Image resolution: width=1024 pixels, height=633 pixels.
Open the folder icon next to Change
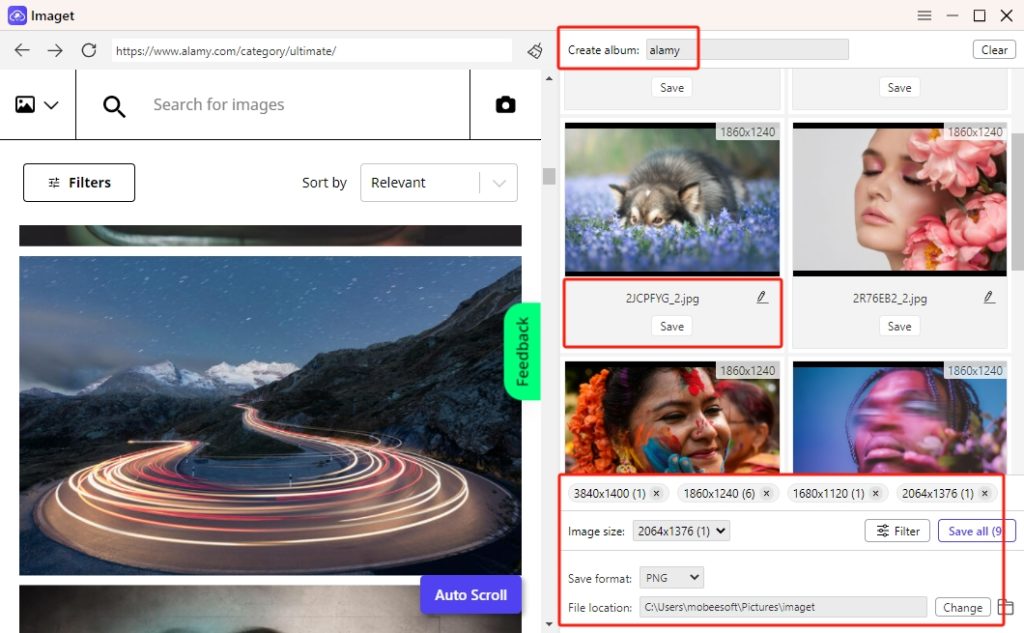(1006, 606)
